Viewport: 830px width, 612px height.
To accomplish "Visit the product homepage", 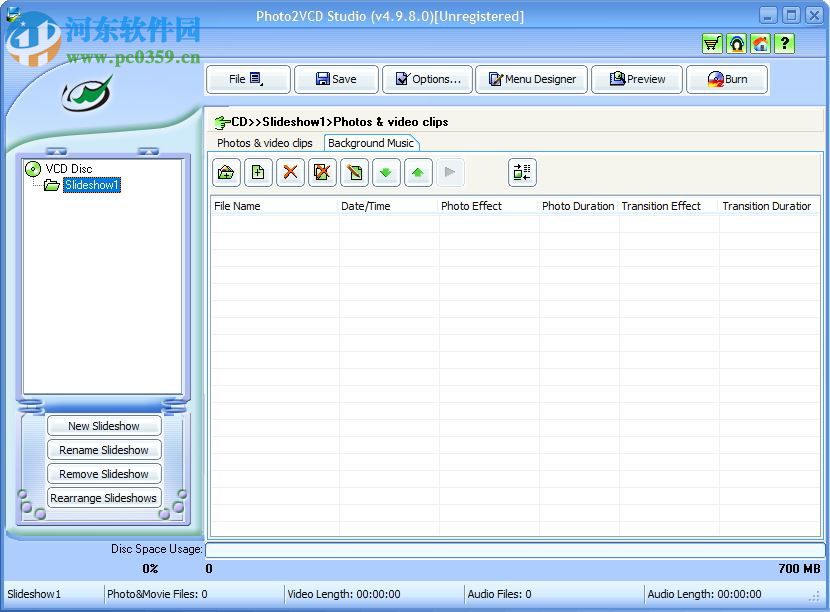I will click(760, 43).
